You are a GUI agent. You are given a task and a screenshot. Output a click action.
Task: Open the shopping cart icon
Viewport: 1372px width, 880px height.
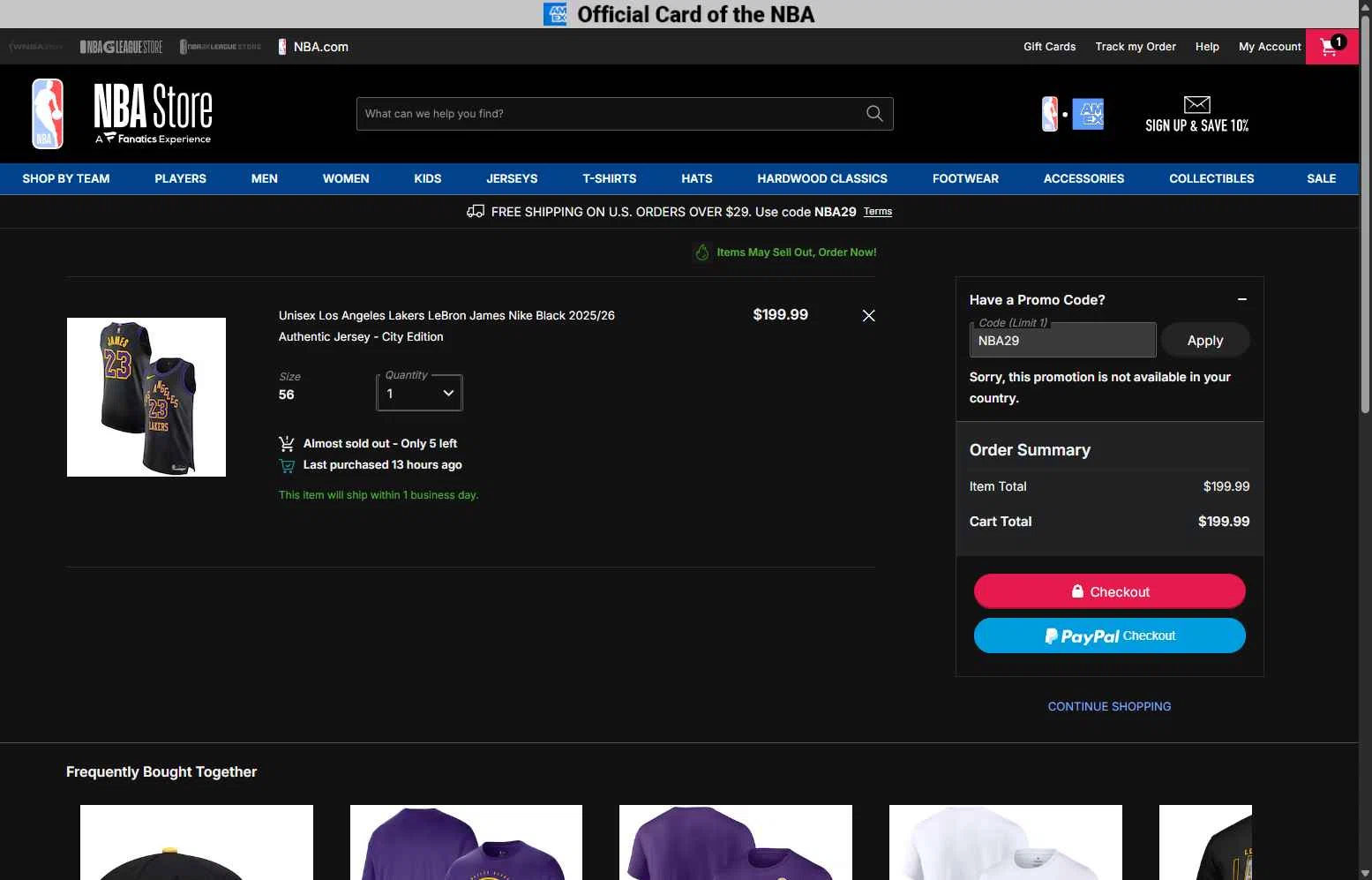coord(1331,47)
